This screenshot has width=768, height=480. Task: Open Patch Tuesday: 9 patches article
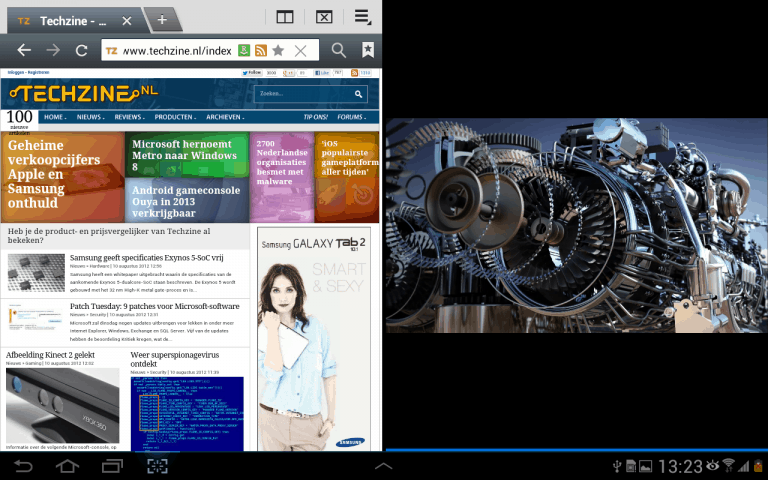coord(155,306)
